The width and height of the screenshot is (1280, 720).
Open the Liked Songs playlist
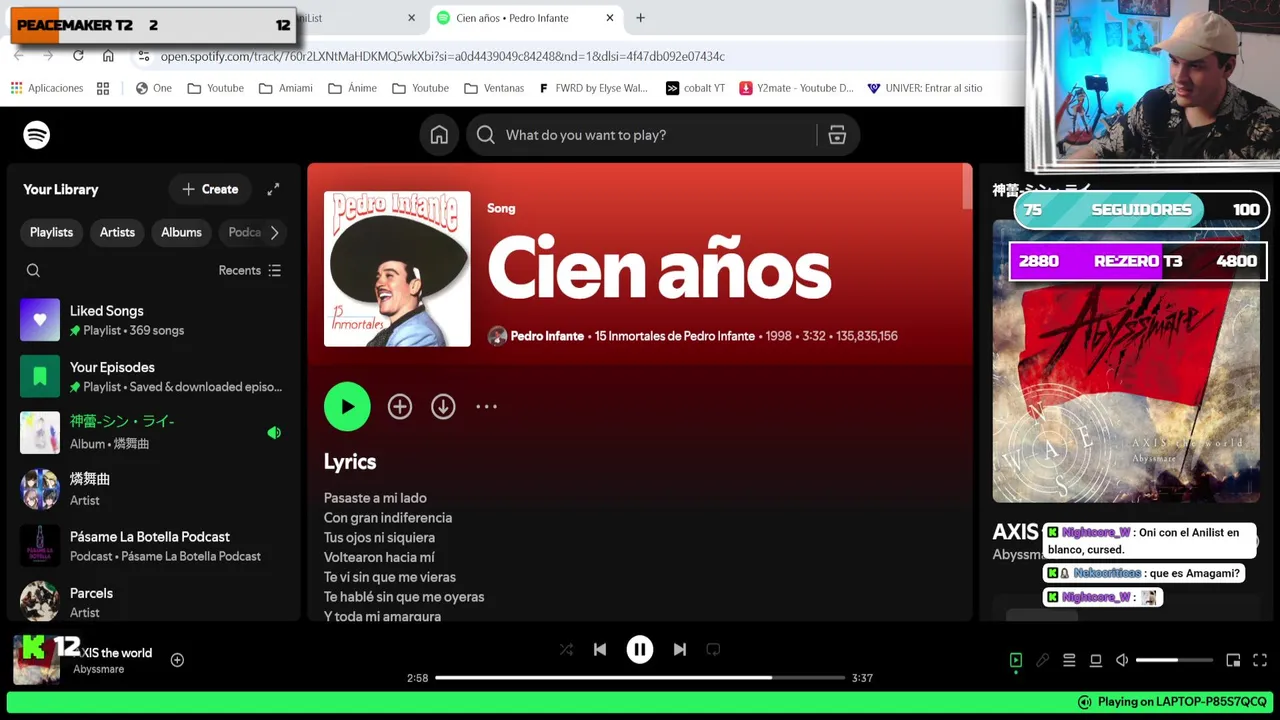click(154, 320)
